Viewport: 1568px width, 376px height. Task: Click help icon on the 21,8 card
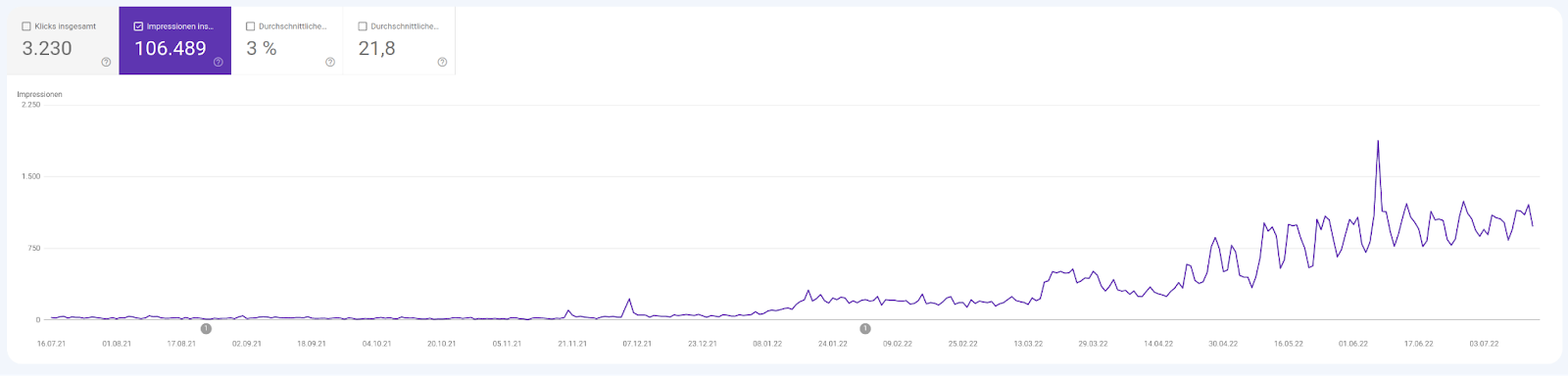click(x=442, y=62)
